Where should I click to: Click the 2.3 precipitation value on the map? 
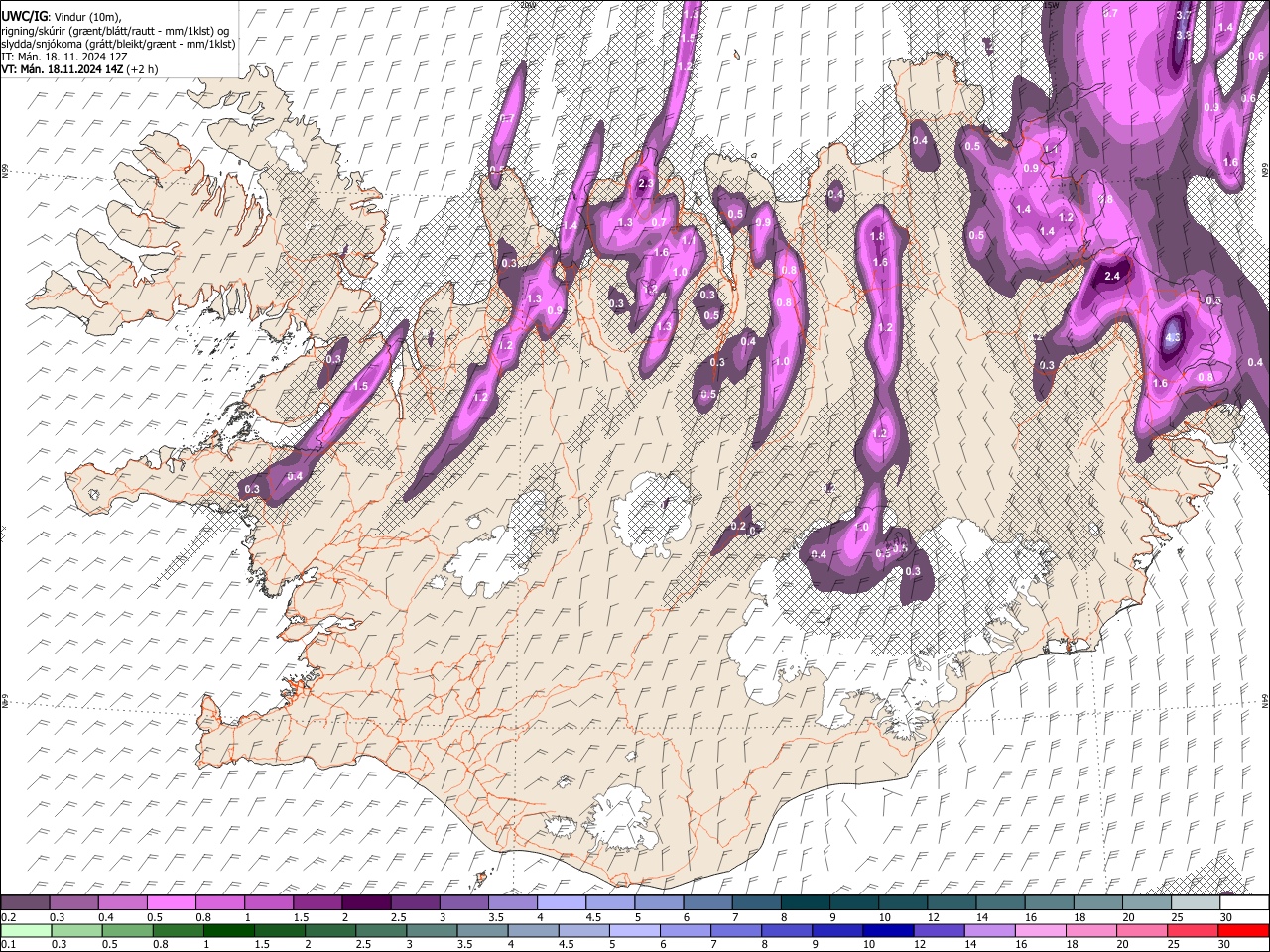(x=644, y=184)
